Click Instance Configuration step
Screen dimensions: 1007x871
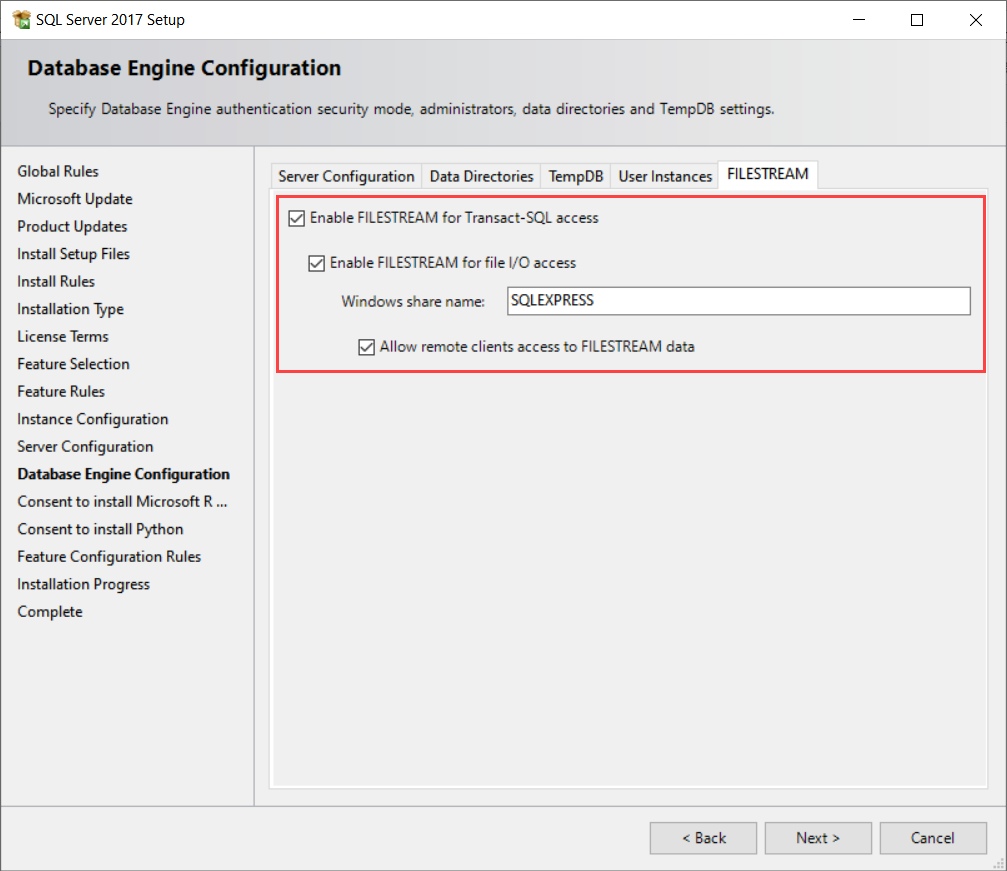point(92,419)
